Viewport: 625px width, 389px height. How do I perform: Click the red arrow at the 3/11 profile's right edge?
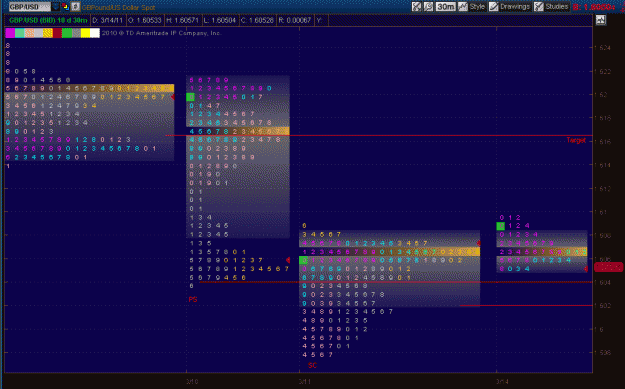pyautogui.click(x=478, y=243)
